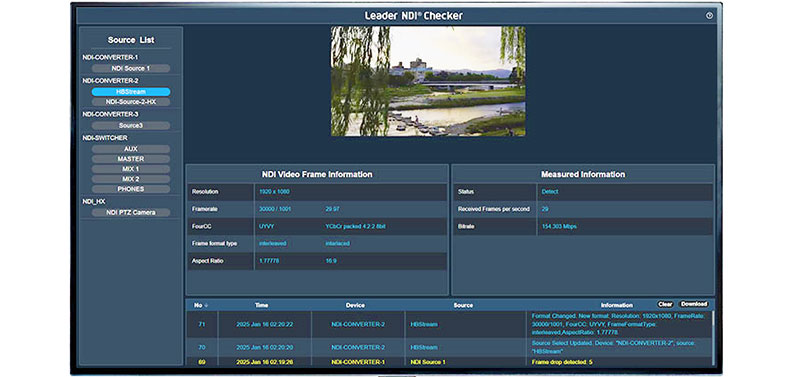
Task: Click log row number 69
Action: pyautogui.click(x=202, y=362)
